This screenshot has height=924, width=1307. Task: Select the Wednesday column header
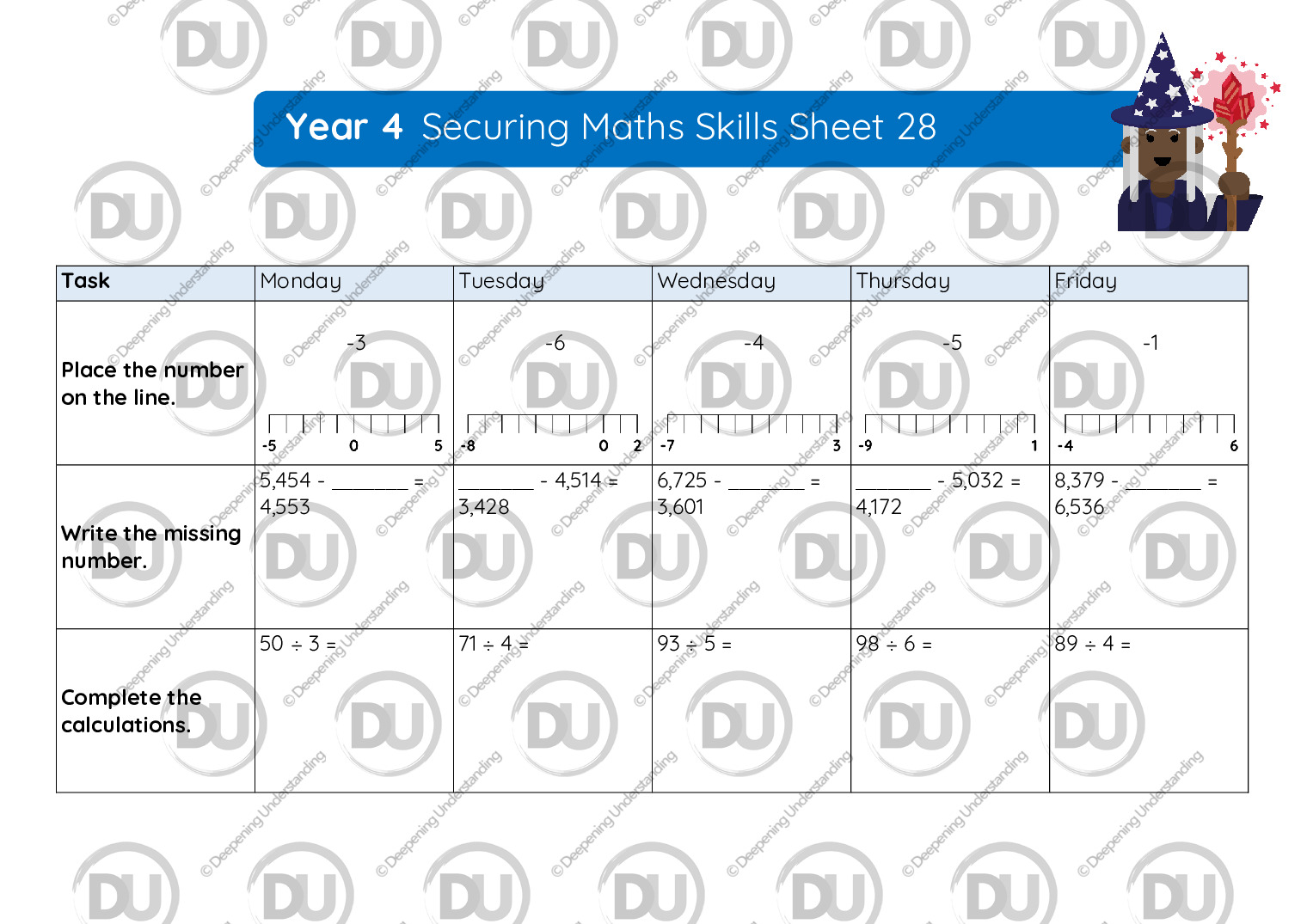(x=752, y=283)
